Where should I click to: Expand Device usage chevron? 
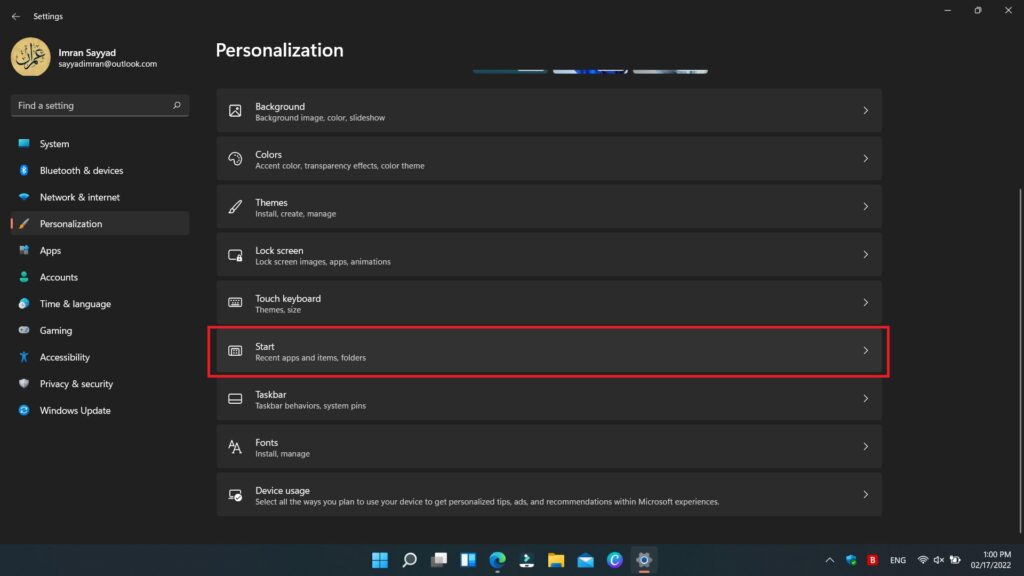(x=866, y=494)
